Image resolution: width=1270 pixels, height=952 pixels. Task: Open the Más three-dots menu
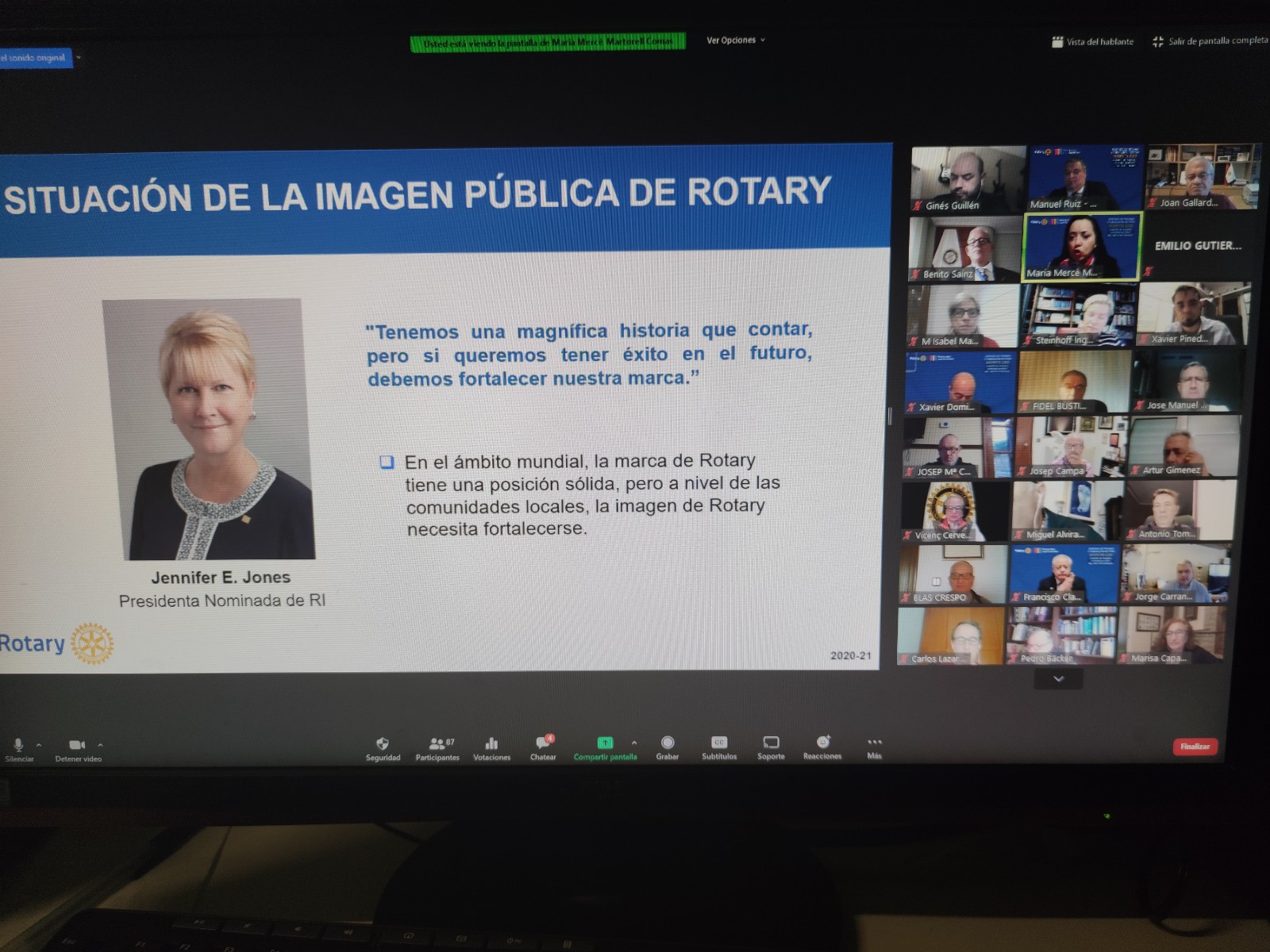(x=875, y=743)
